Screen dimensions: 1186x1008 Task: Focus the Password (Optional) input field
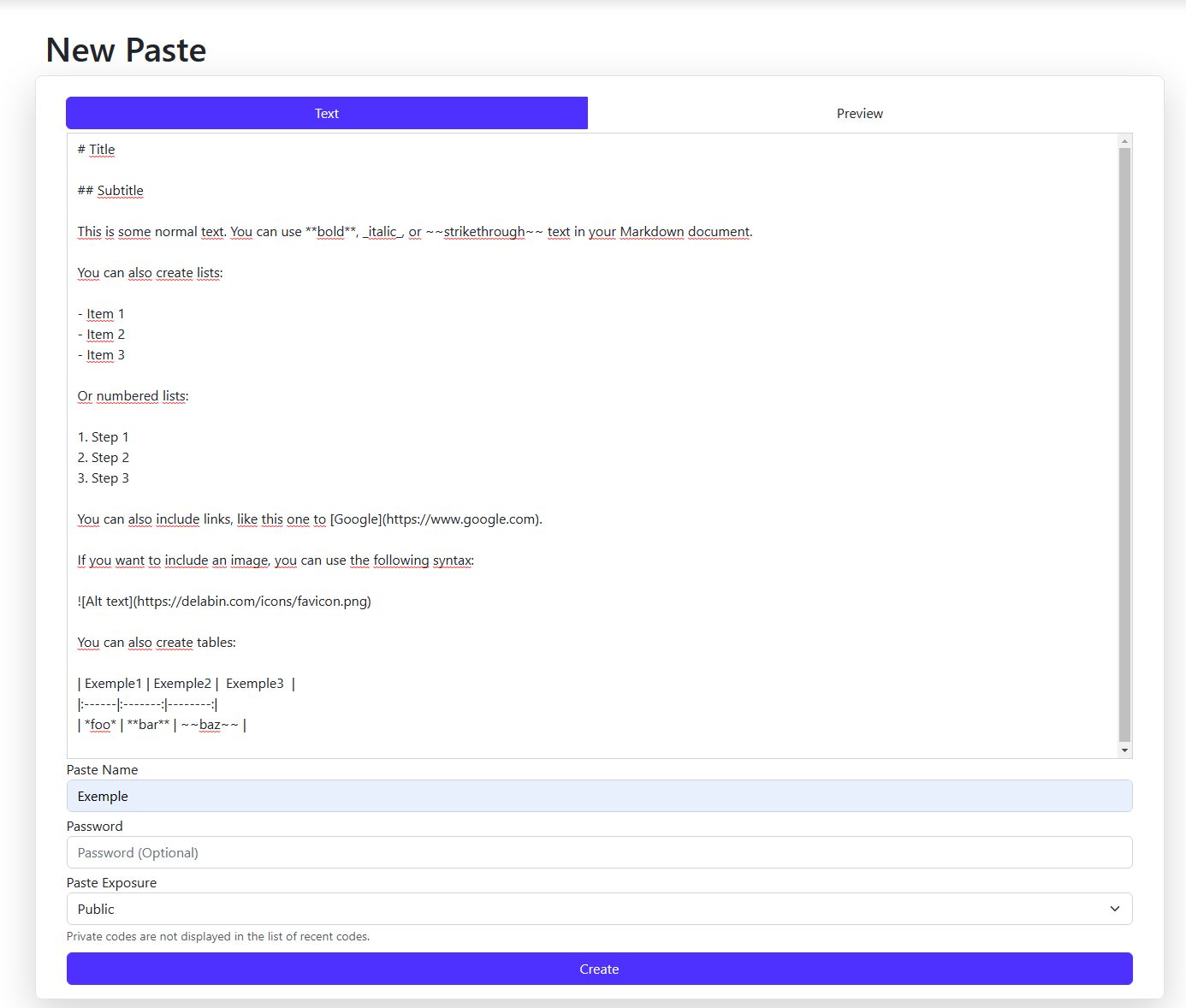(599, 852)
